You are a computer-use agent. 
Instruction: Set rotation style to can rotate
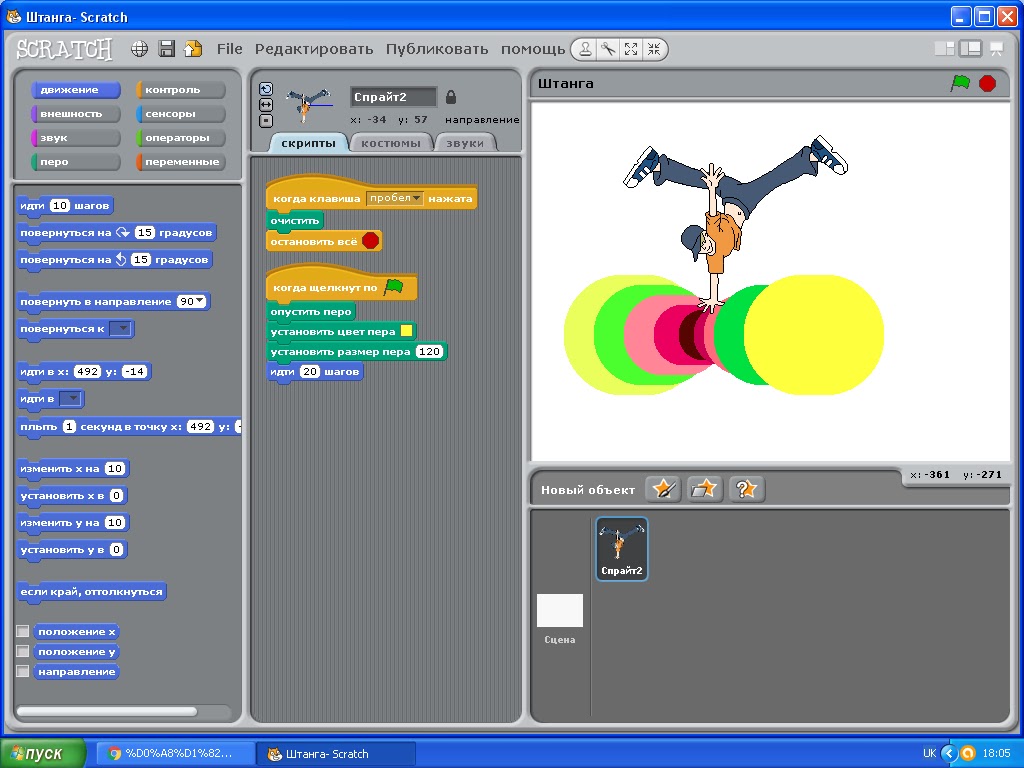(x=266, y=89)
